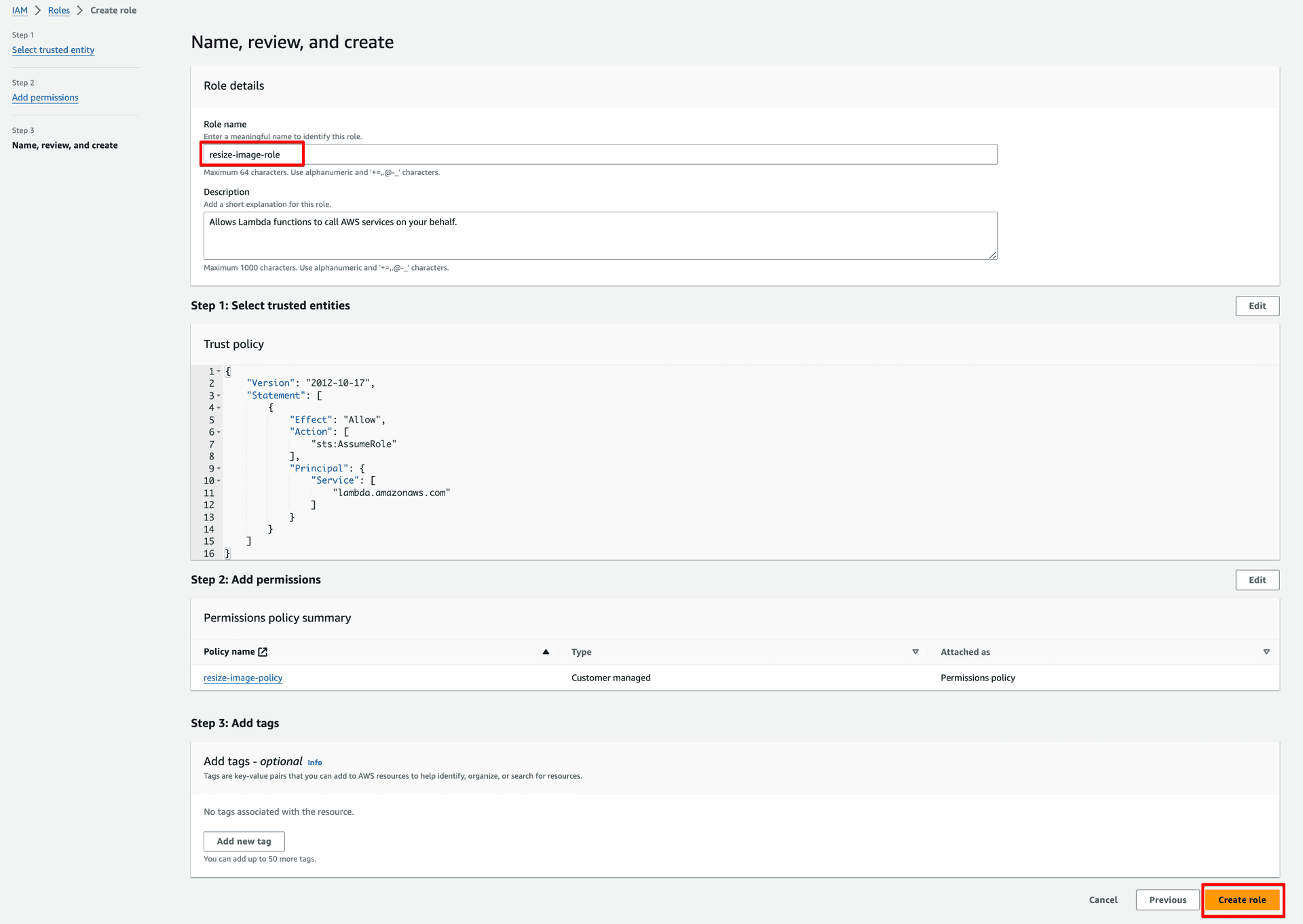The height and width of the screenshot is (924, 1303).
Task: Click the external link icon beside Policy name
Action: [x=263, y=652]
